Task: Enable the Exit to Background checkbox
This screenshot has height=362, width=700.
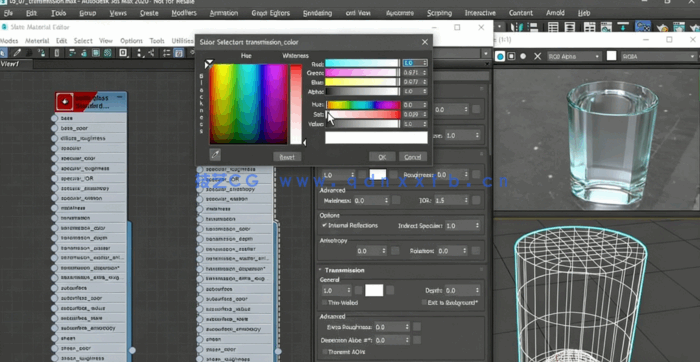Action: (424, 303)
